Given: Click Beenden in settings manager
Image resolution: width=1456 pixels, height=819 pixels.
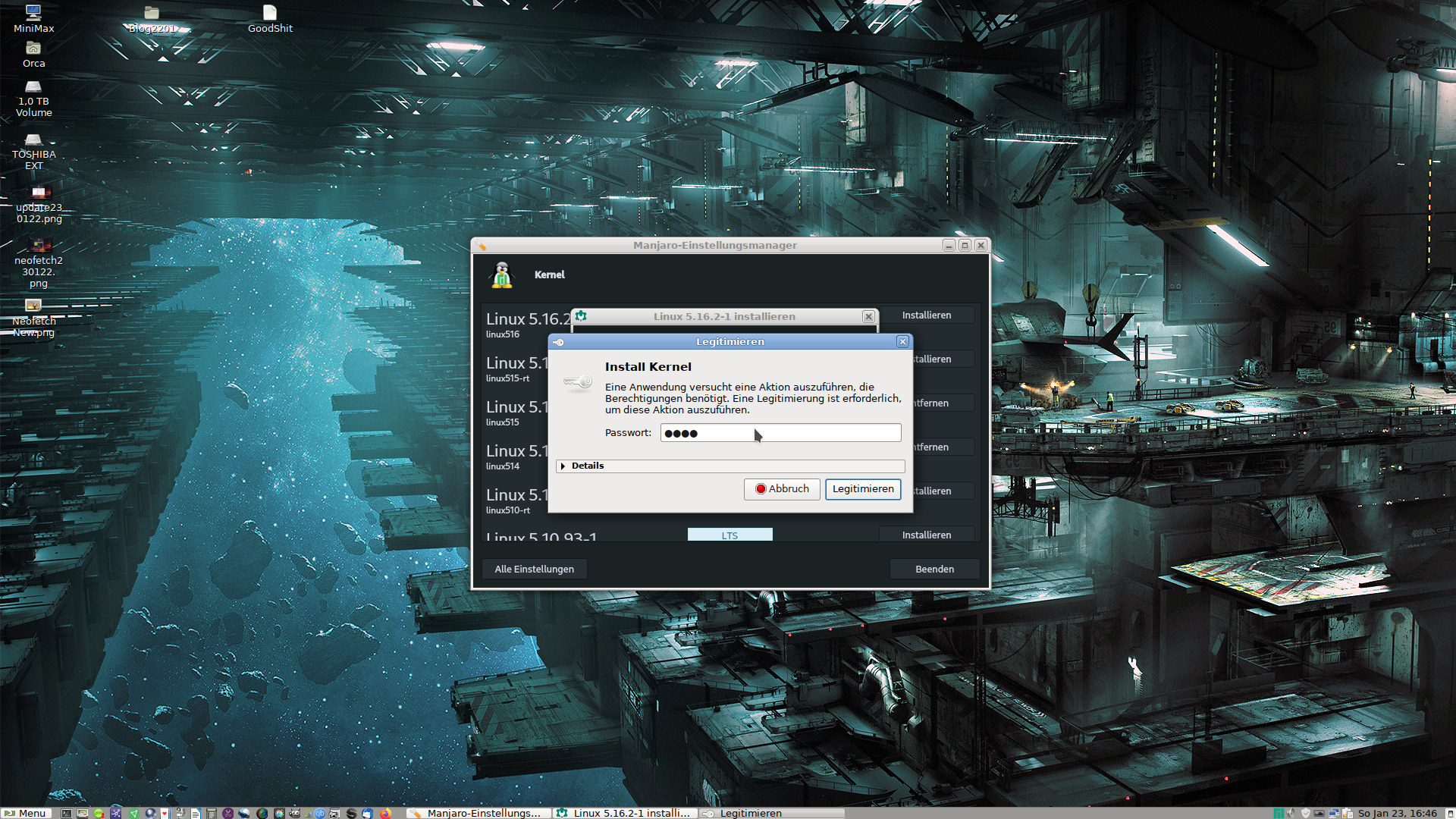Looking at the screenshot, I should (x=934, y=569).
